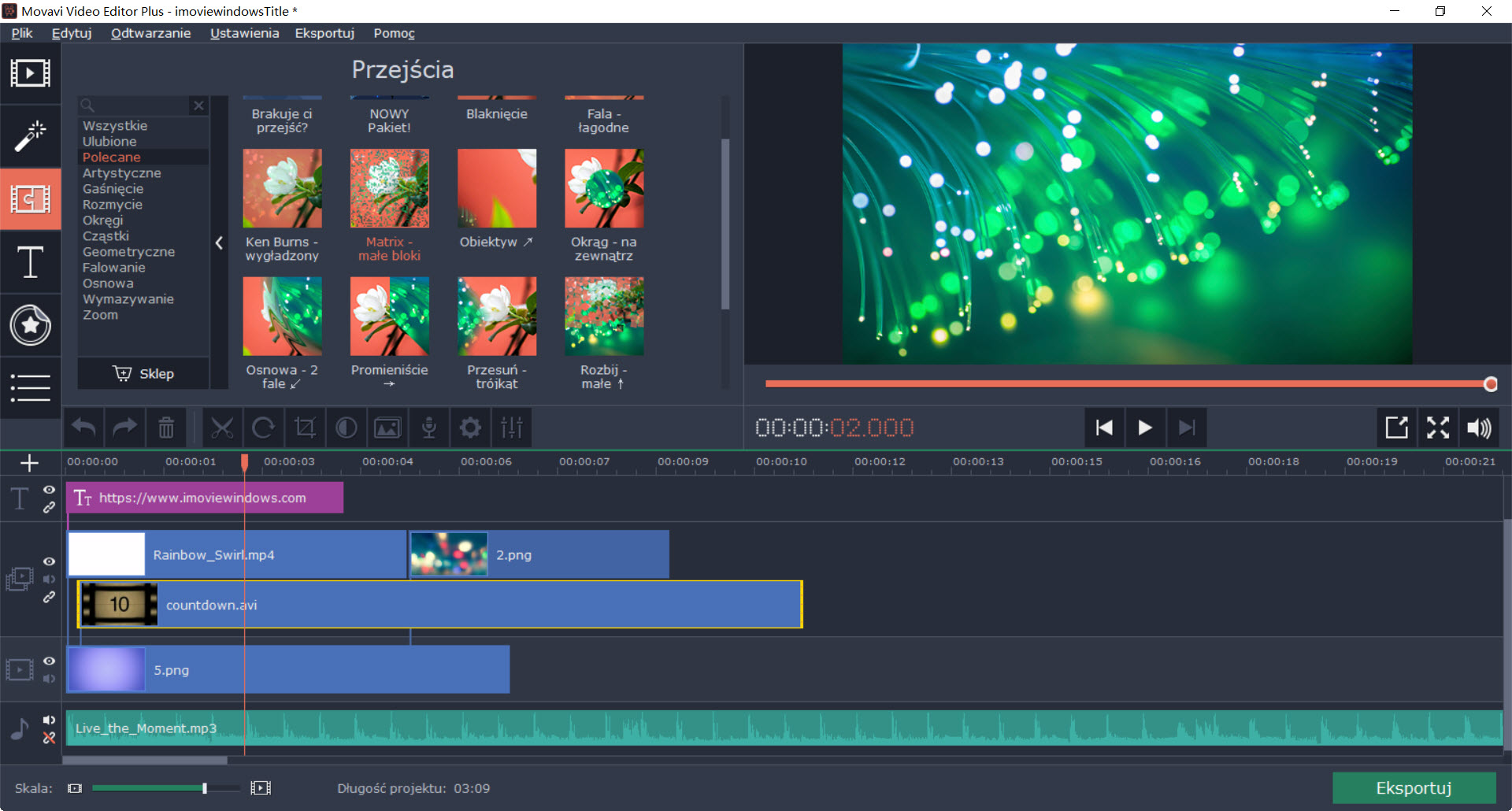The height and width of the screenshot is (811, 1512).
Task: Open the Filters magic wand tab
Action: [x=30, y=136]
